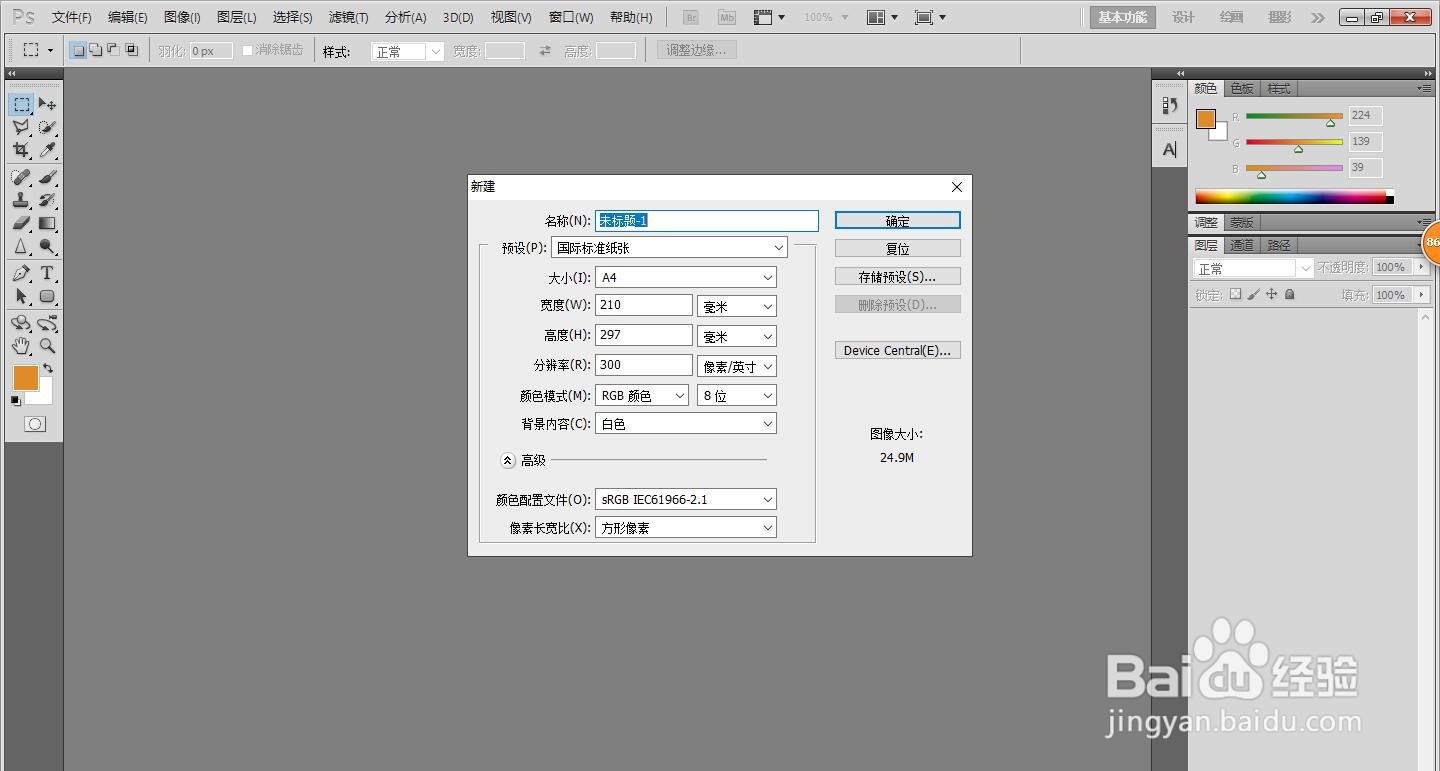Open the width unit 毫米 dropdown

coord(737,307)
